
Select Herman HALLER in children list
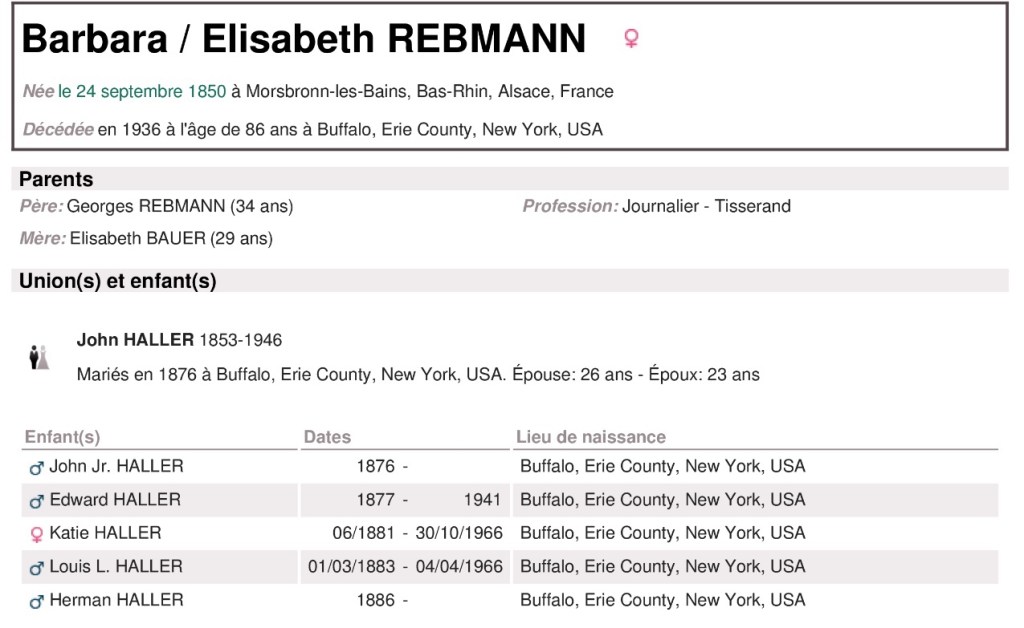(x=116, y=600)
